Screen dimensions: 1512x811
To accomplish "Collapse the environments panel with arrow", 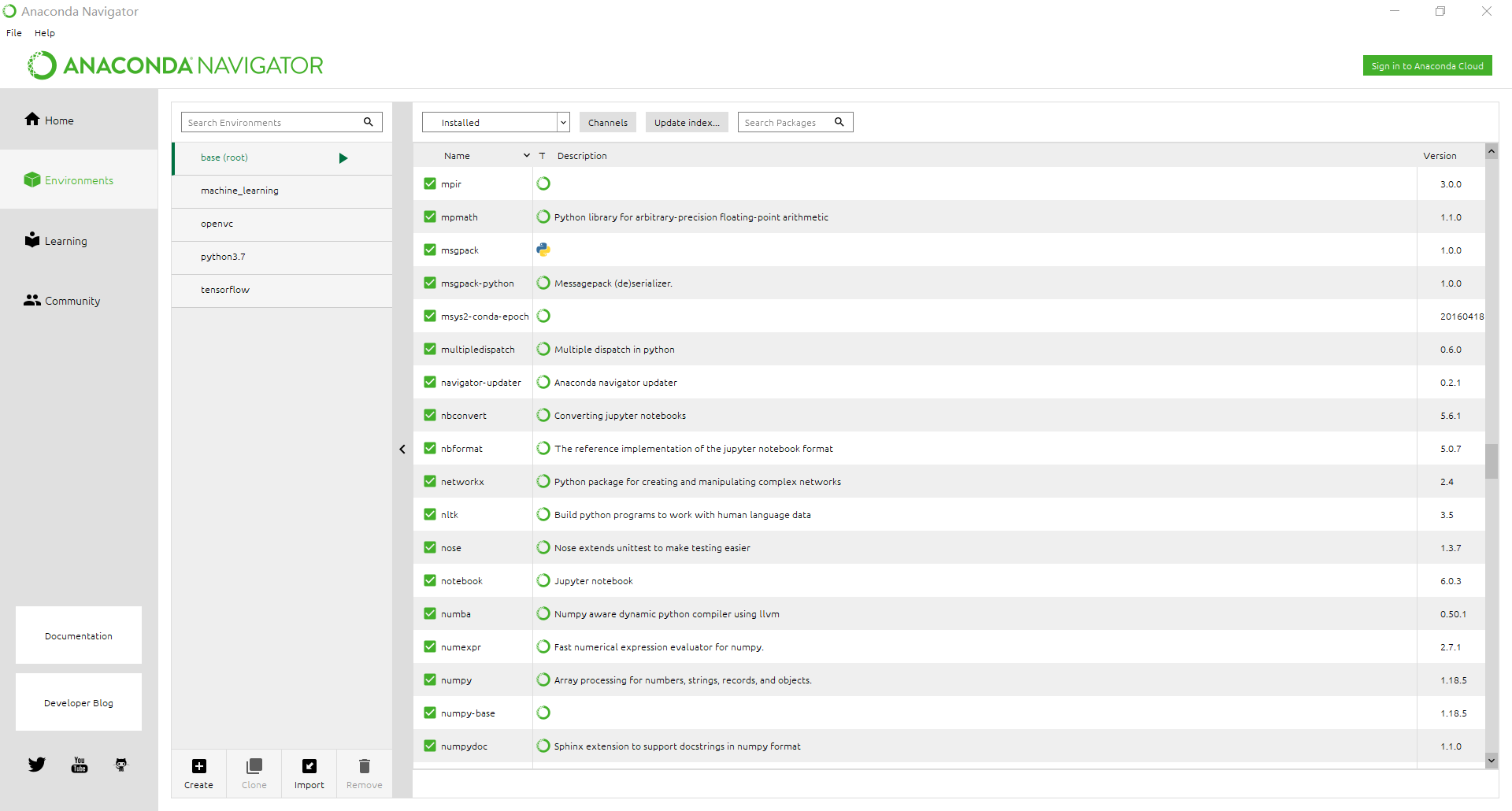I will [402, 449].
